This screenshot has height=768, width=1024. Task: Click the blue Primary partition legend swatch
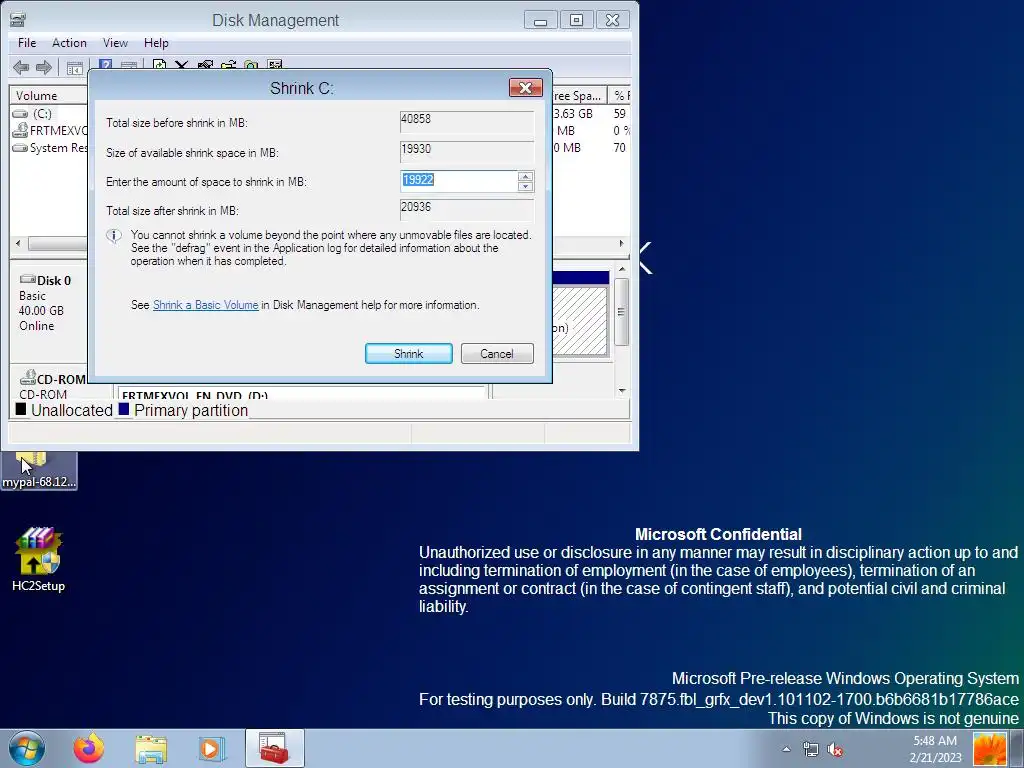pos(123,409)
